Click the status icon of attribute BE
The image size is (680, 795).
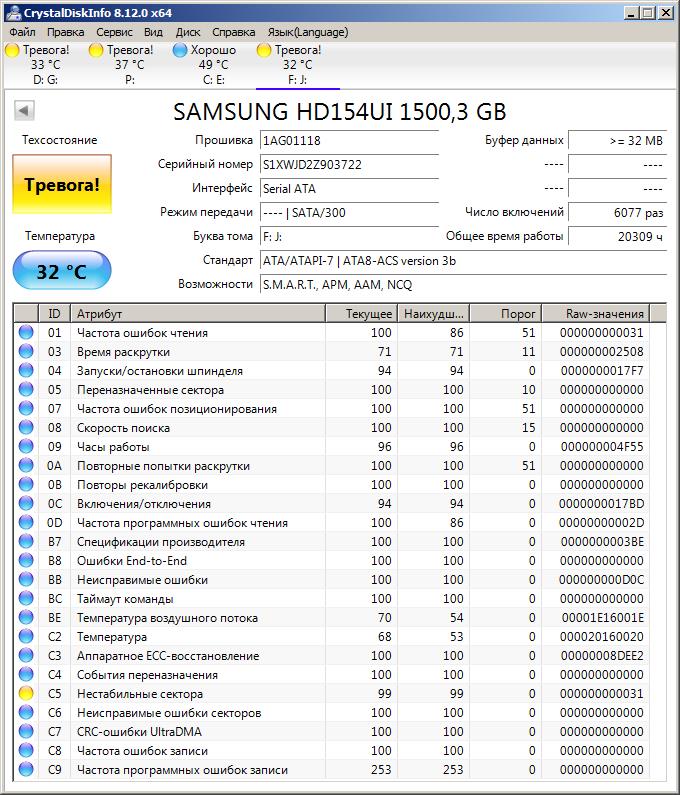coord(26,618)
